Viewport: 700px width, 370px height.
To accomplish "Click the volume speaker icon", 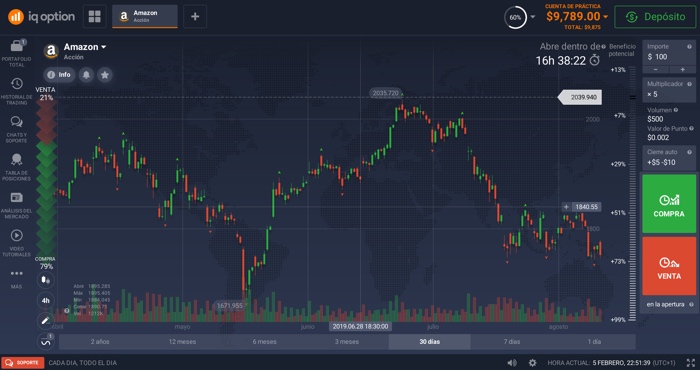I will click(512, 363).
